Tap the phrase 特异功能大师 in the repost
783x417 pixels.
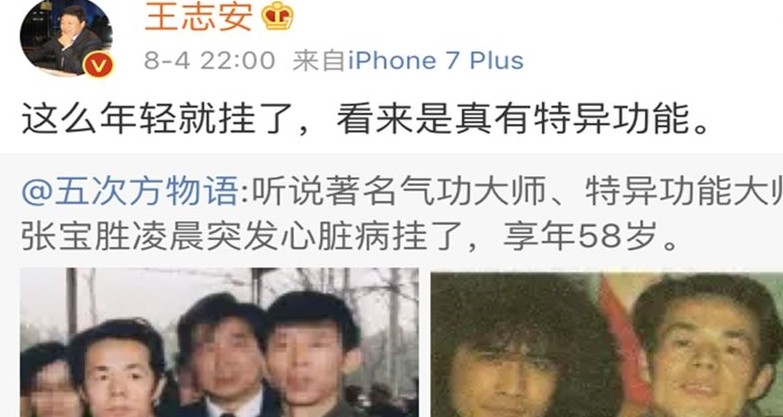684,192
